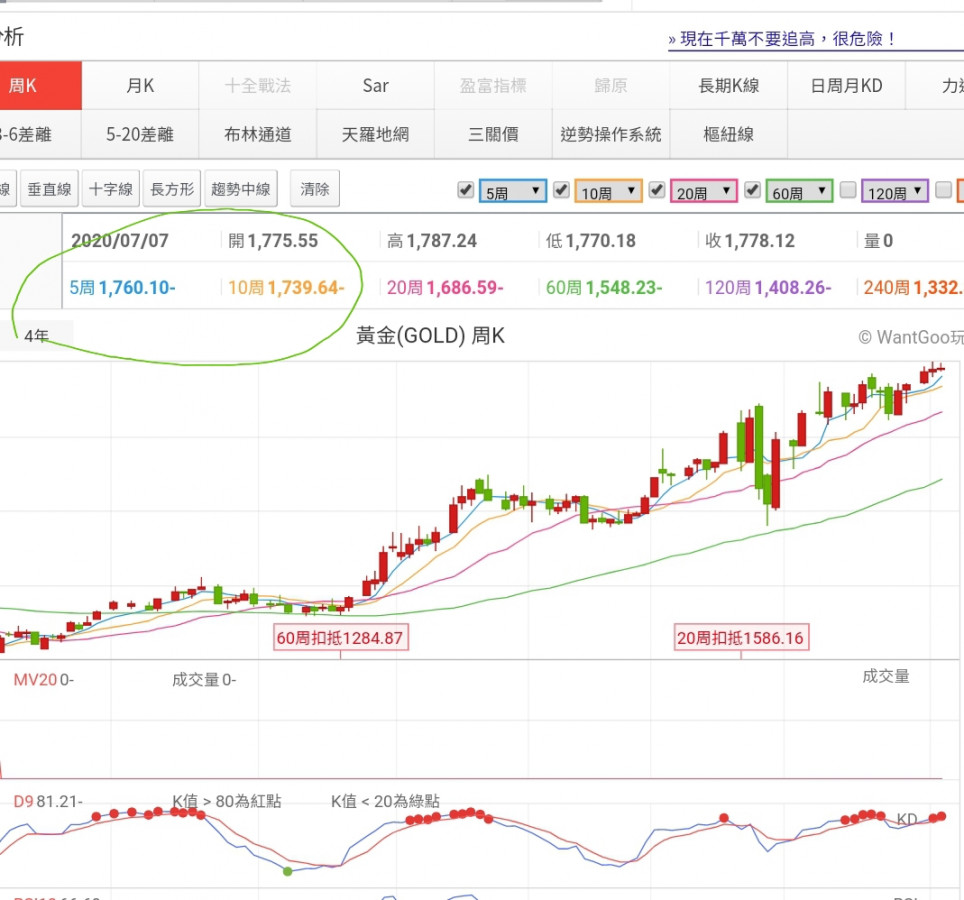
Task: Select the 十字線 crosshair tool
Action: click(110, 189)
